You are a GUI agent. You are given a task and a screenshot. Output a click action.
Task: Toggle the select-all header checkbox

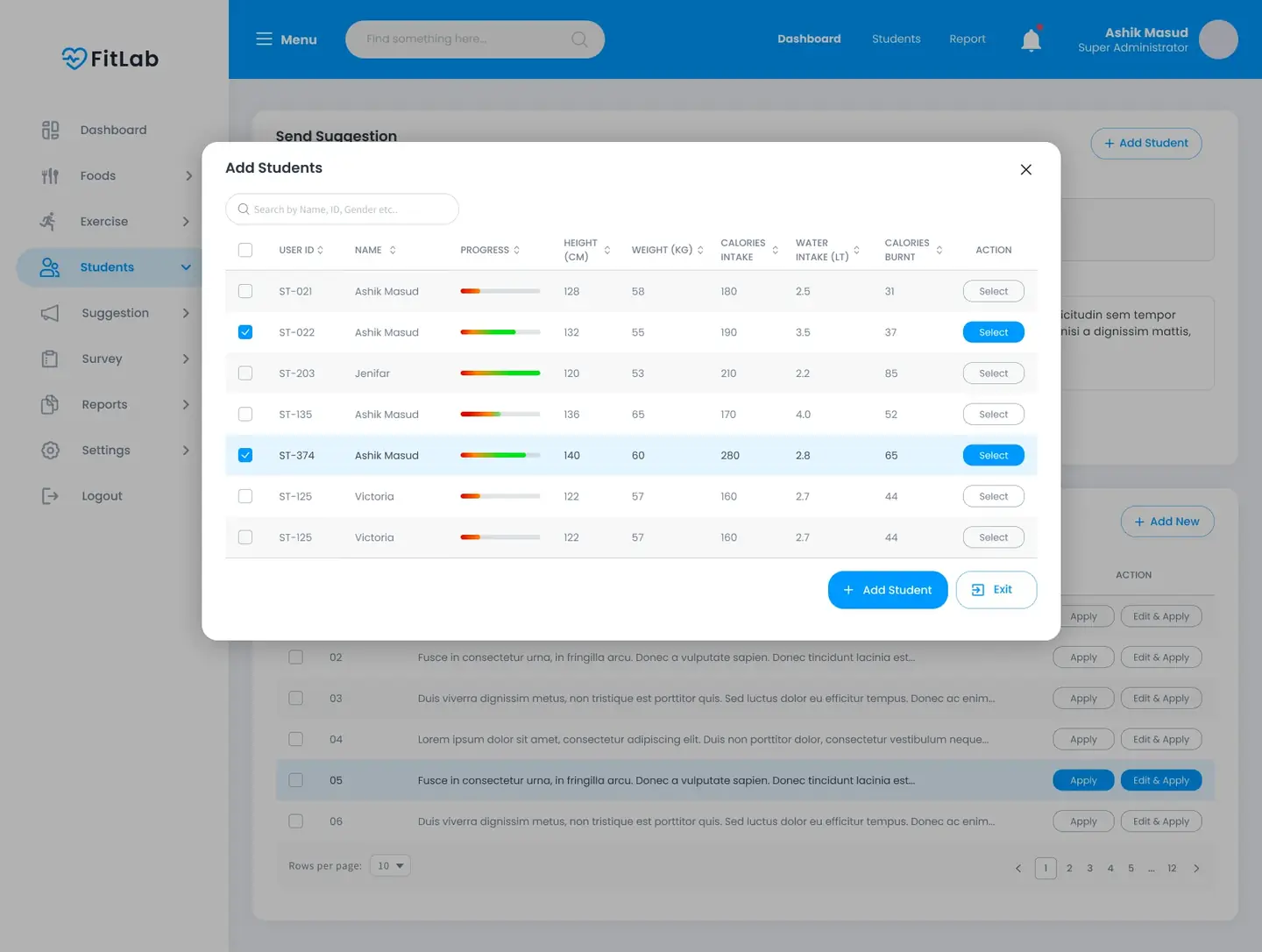(245, 250)
